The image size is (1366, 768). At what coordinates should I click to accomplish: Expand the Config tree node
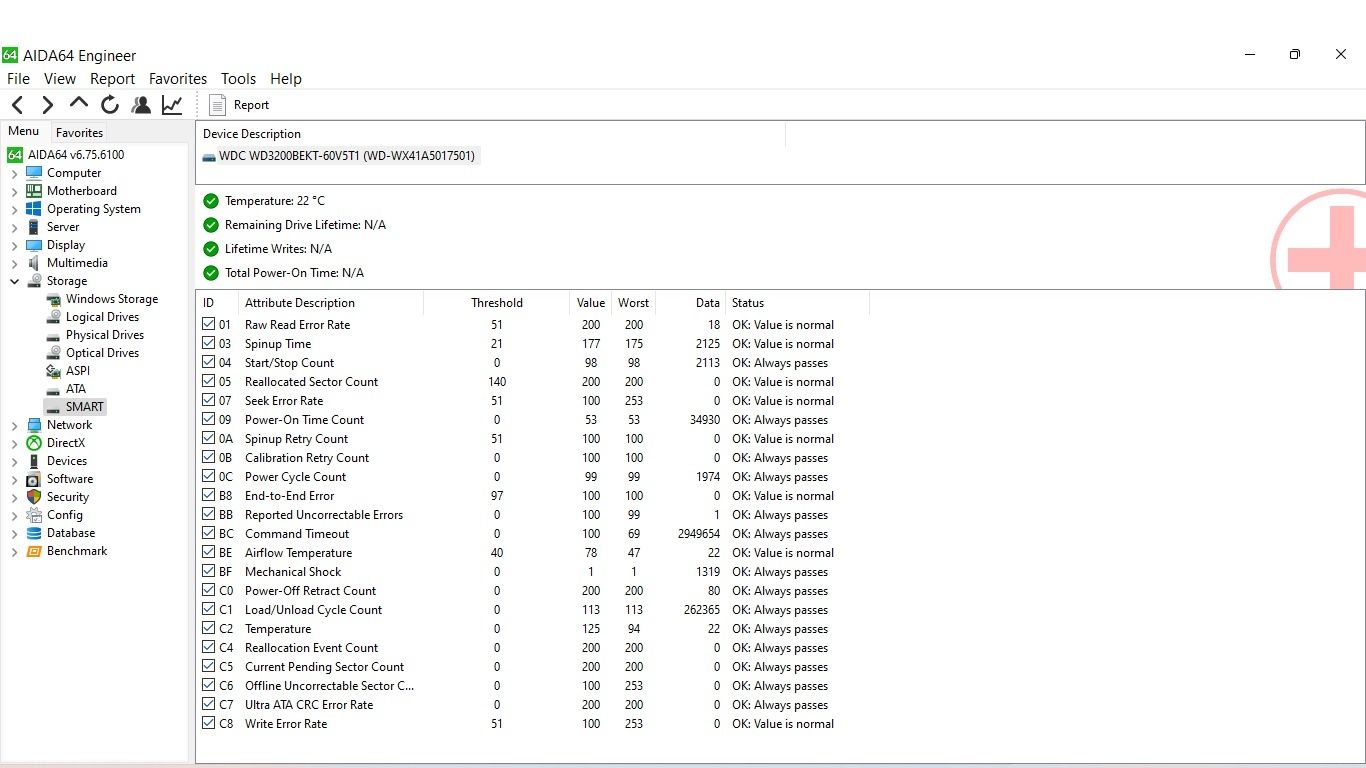click(14, 515)
